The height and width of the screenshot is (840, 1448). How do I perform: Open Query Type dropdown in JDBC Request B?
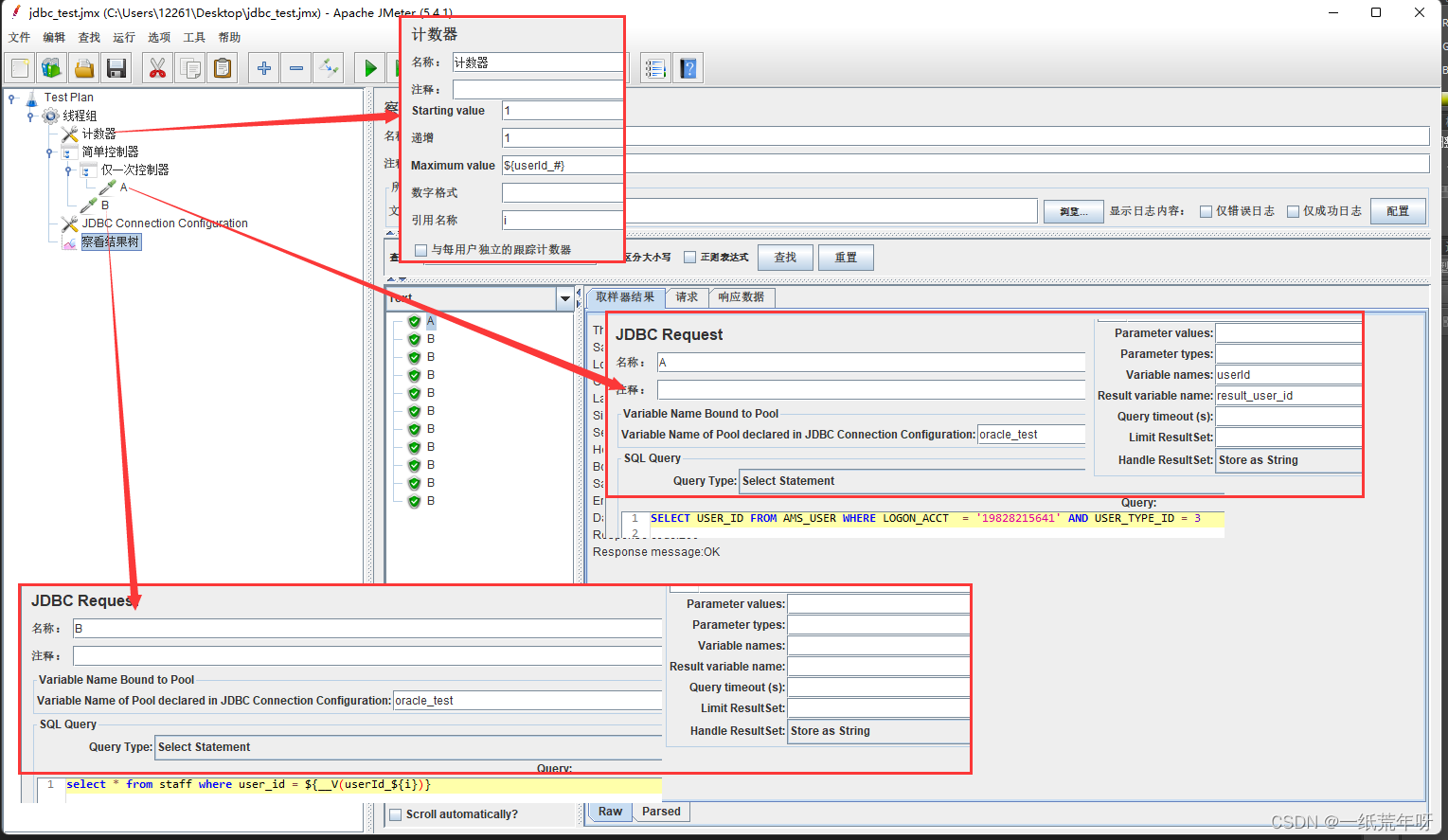408,747
